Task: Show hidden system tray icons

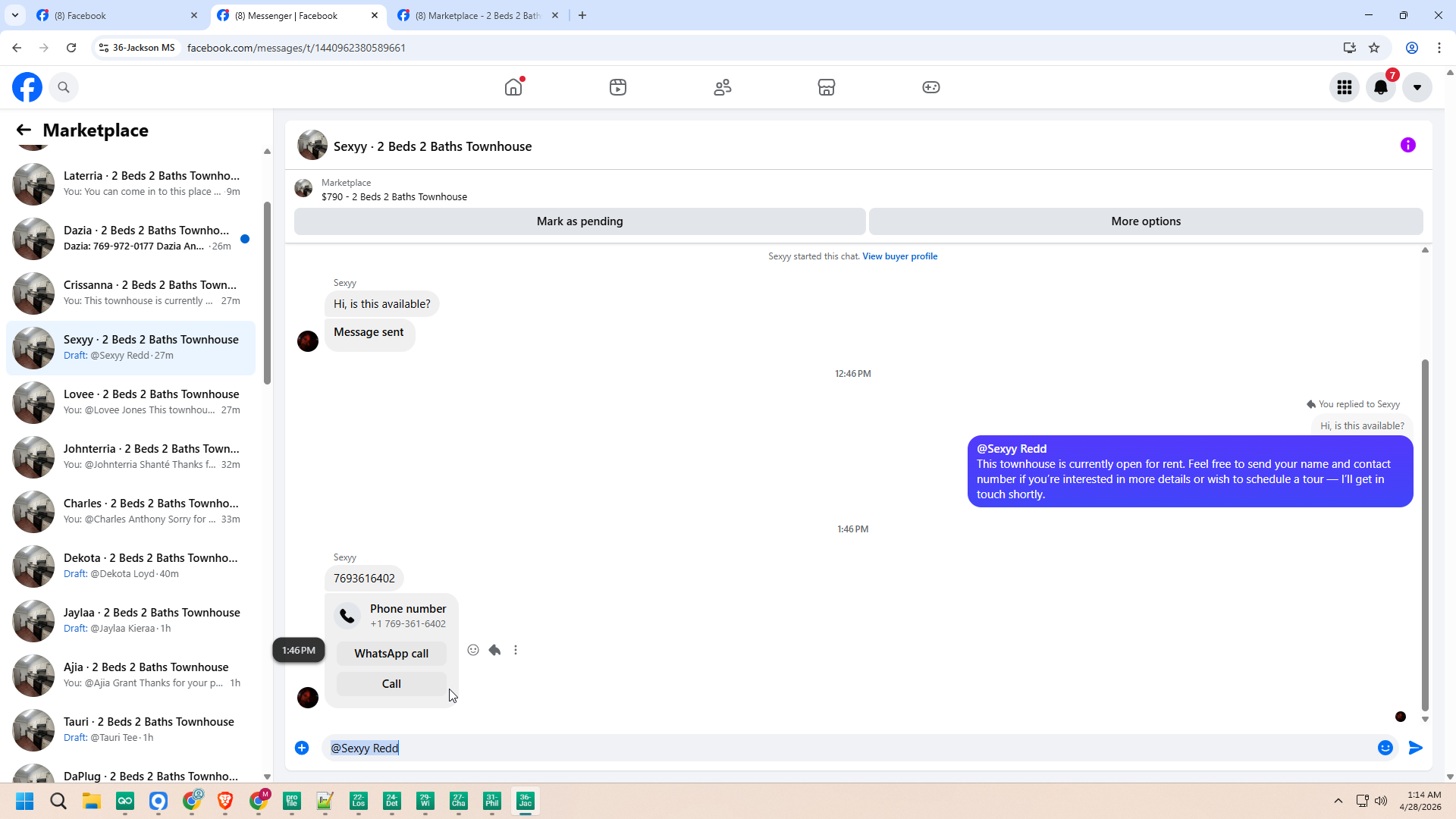Action: (1338, 801)
